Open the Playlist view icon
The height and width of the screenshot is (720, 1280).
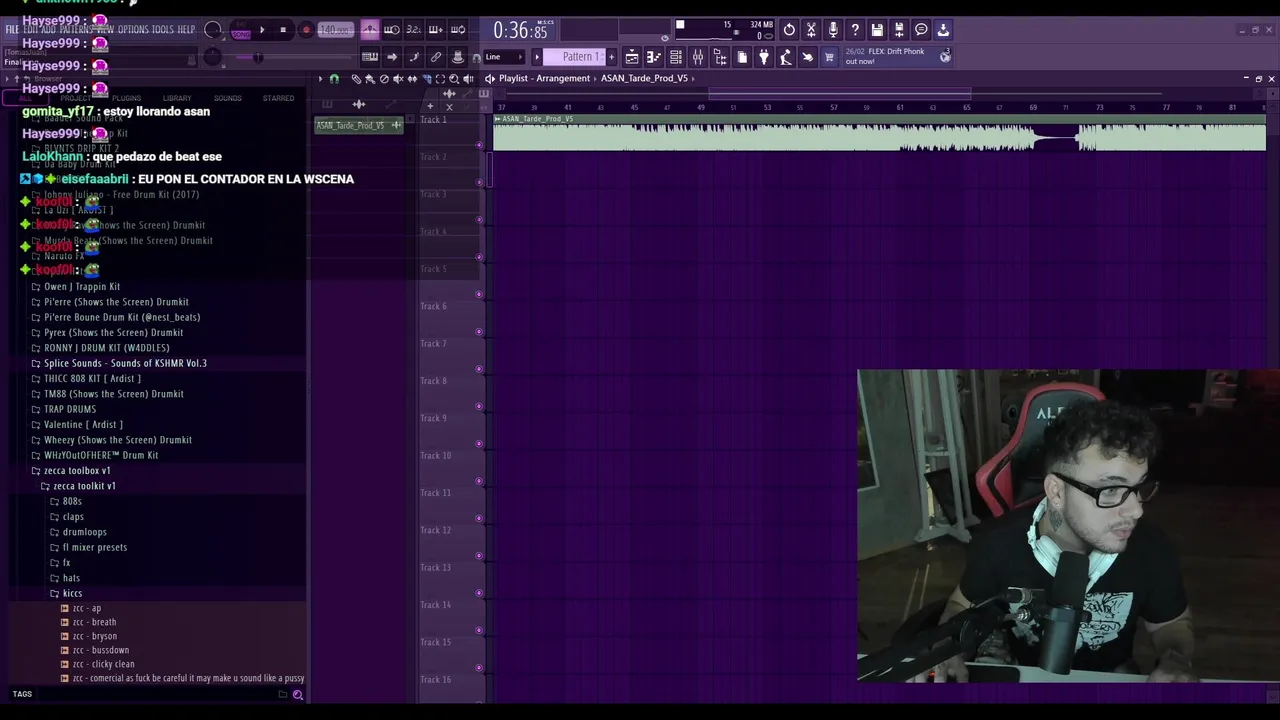pos(631,57)
